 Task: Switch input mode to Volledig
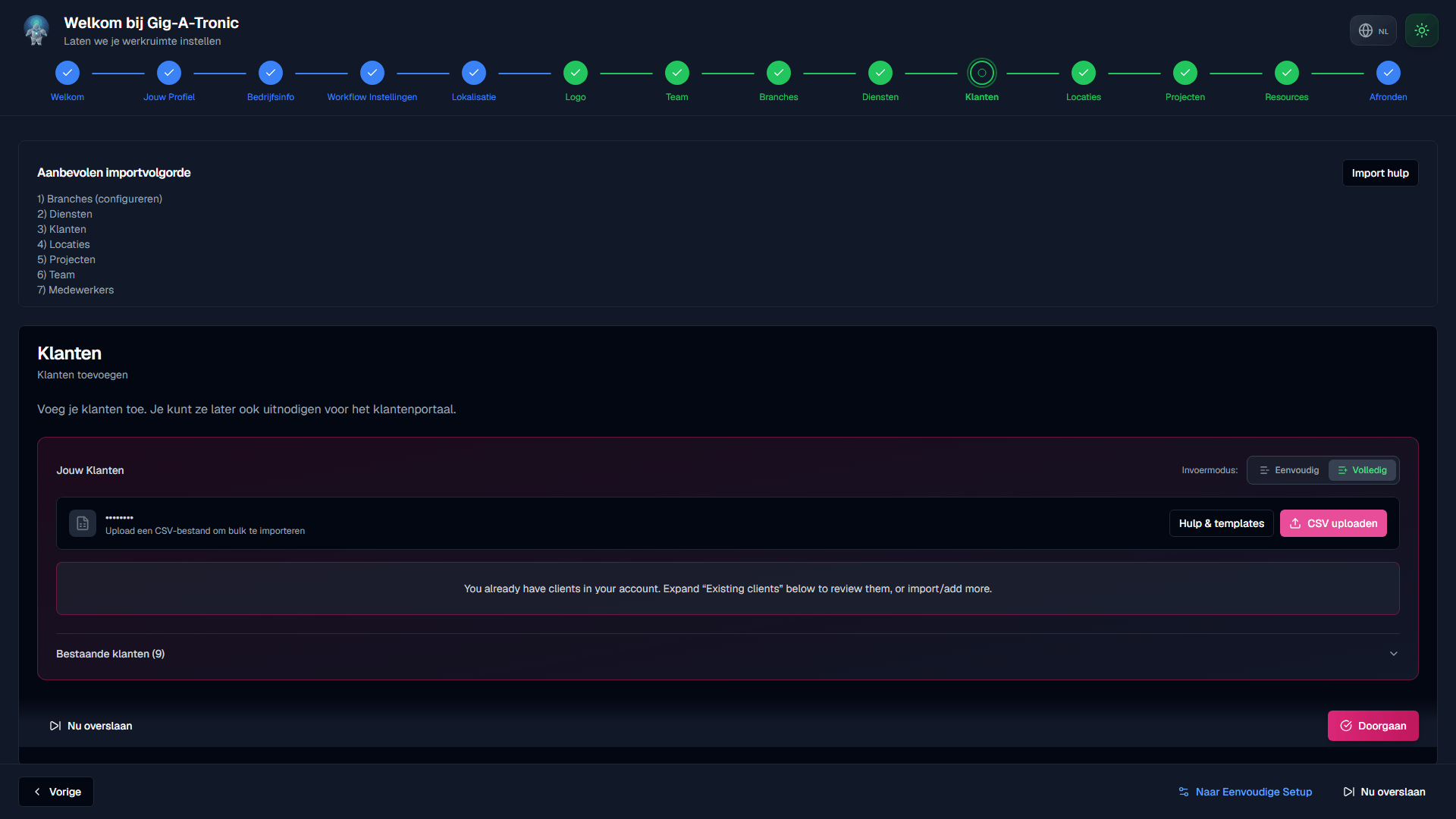coord(1363,470)
